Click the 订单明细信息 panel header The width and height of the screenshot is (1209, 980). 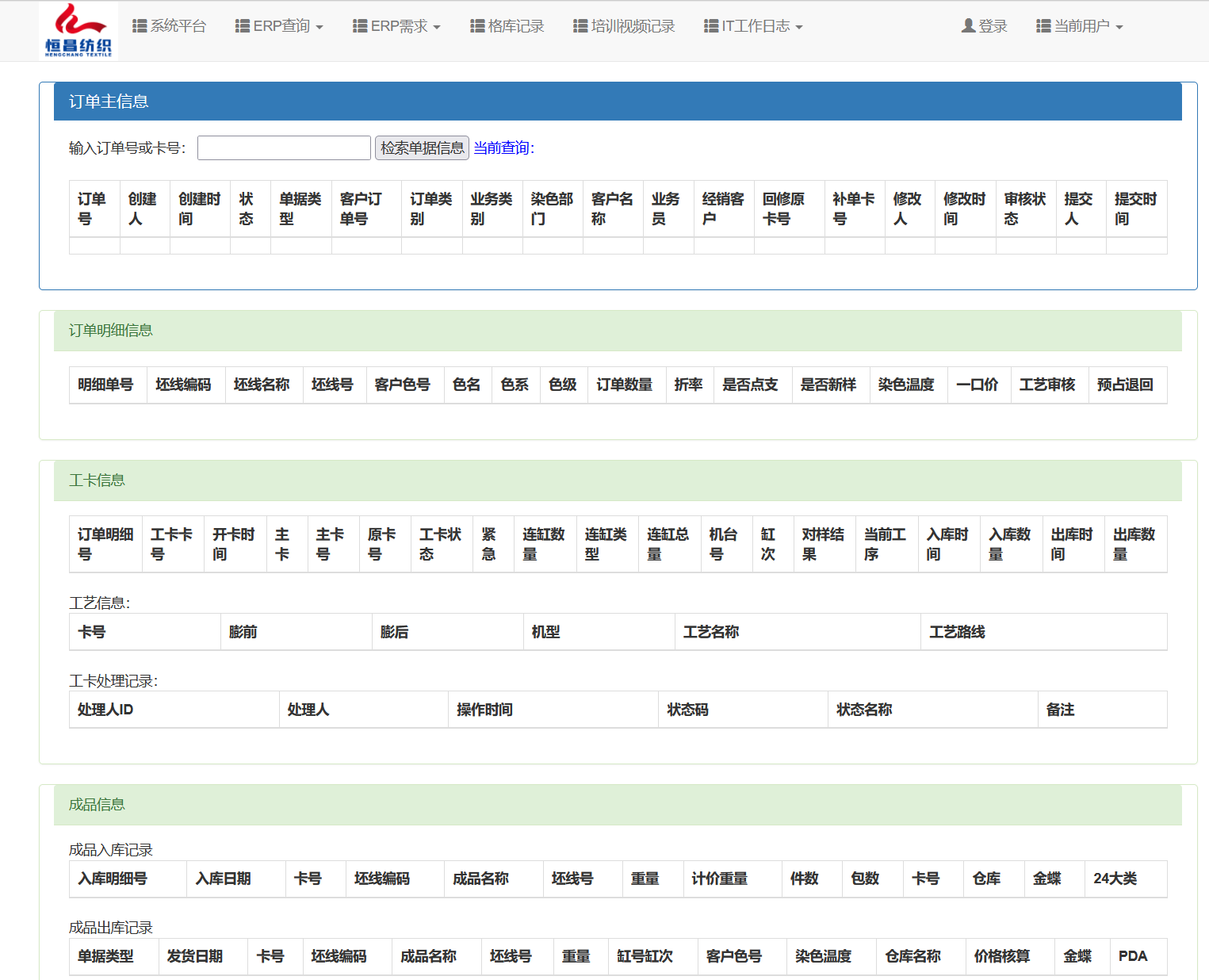(x=618, y=331)
